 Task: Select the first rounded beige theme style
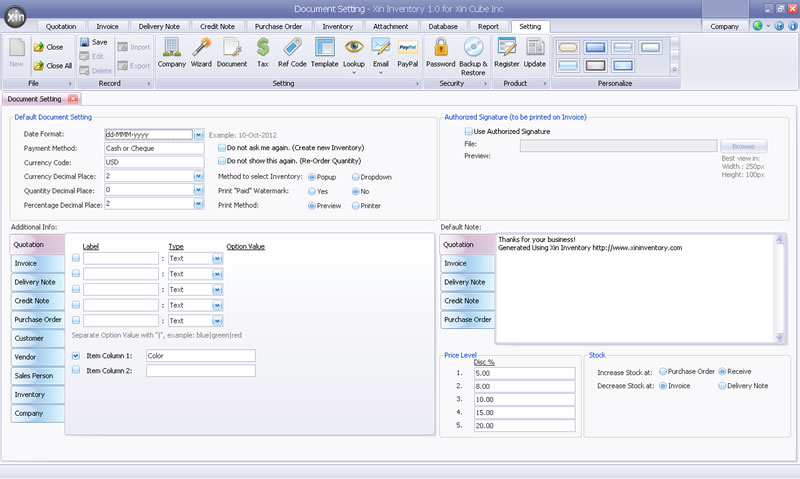[568, 48]
